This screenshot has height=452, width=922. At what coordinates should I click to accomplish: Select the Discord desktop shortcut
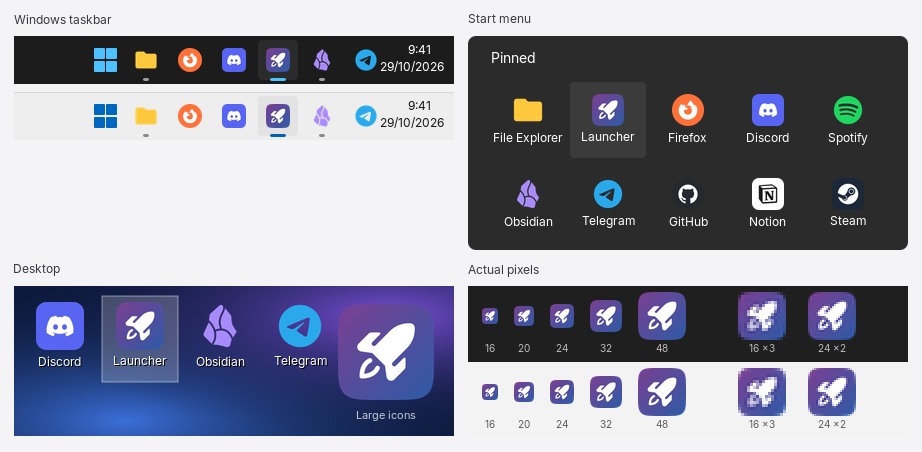click(59, 336)
